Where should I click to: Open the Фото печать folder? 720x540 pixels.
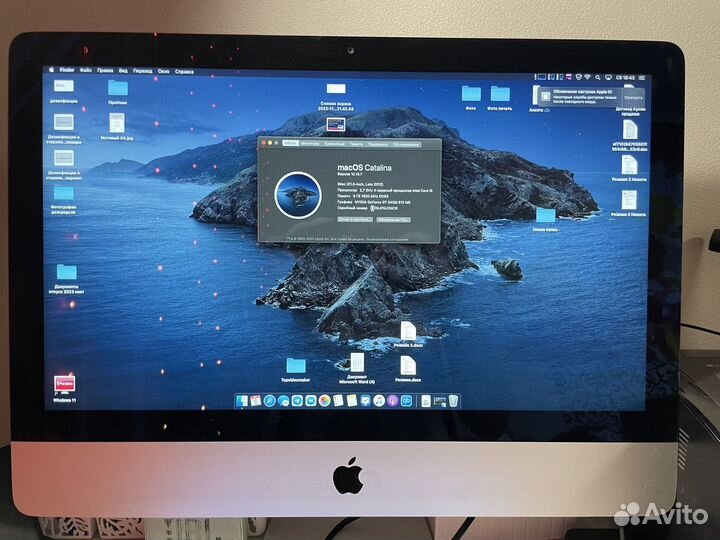coord(500,94)
